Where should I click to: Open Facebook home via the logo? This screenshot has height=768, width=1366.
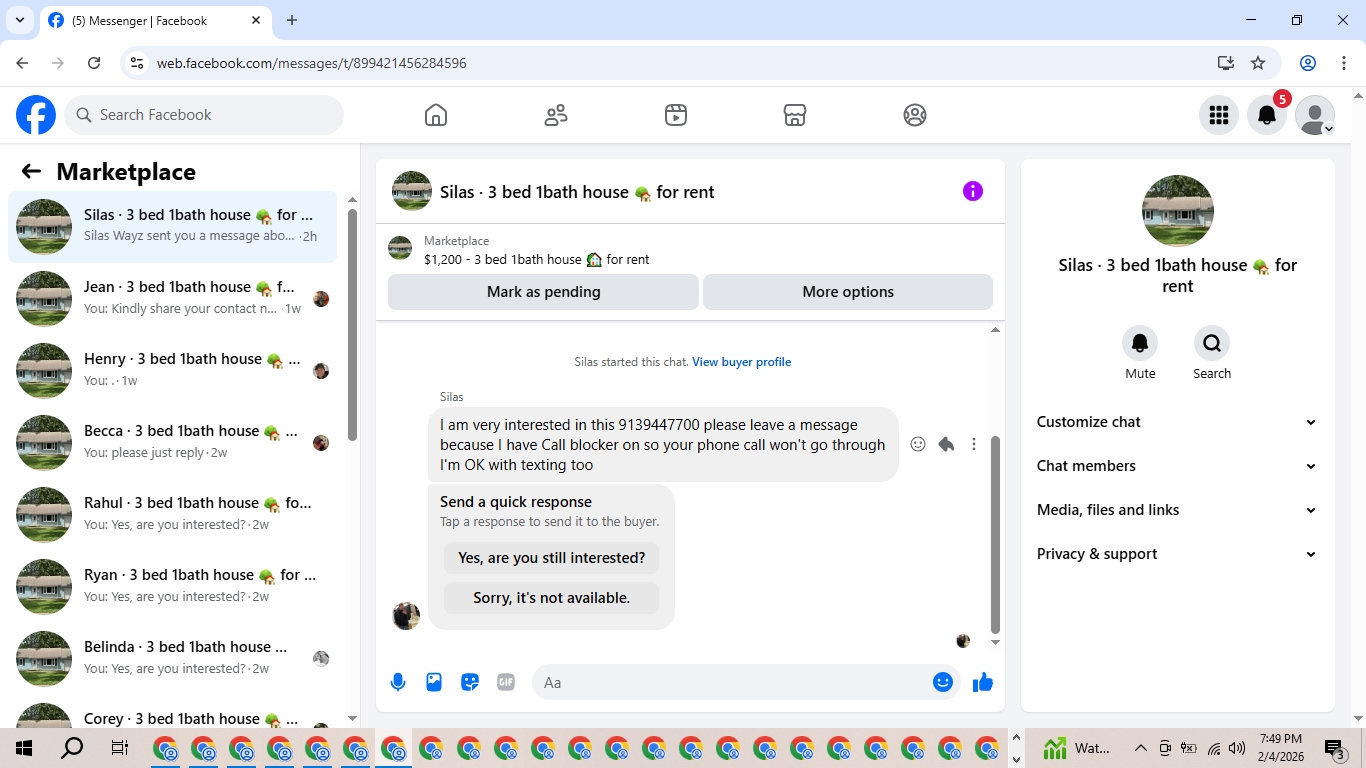[x=36, y=115]
